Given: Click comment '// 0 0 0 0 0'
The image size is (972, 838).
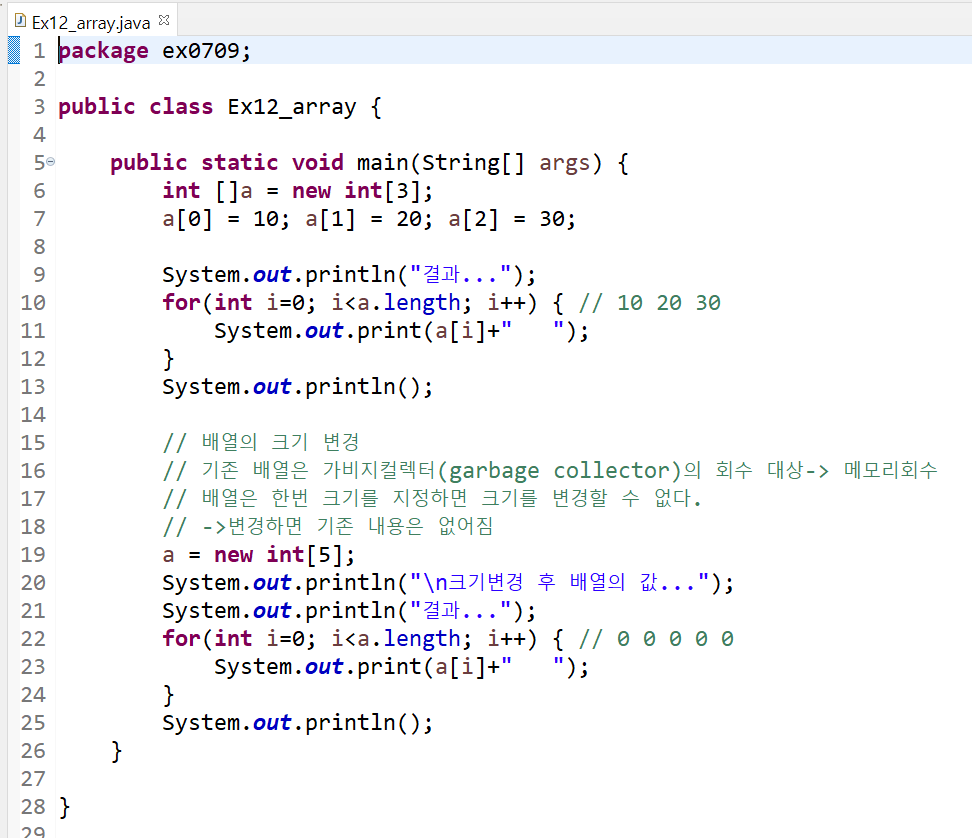Looking at the screenshot, I should pyautogui.click(x=656, y=639).
